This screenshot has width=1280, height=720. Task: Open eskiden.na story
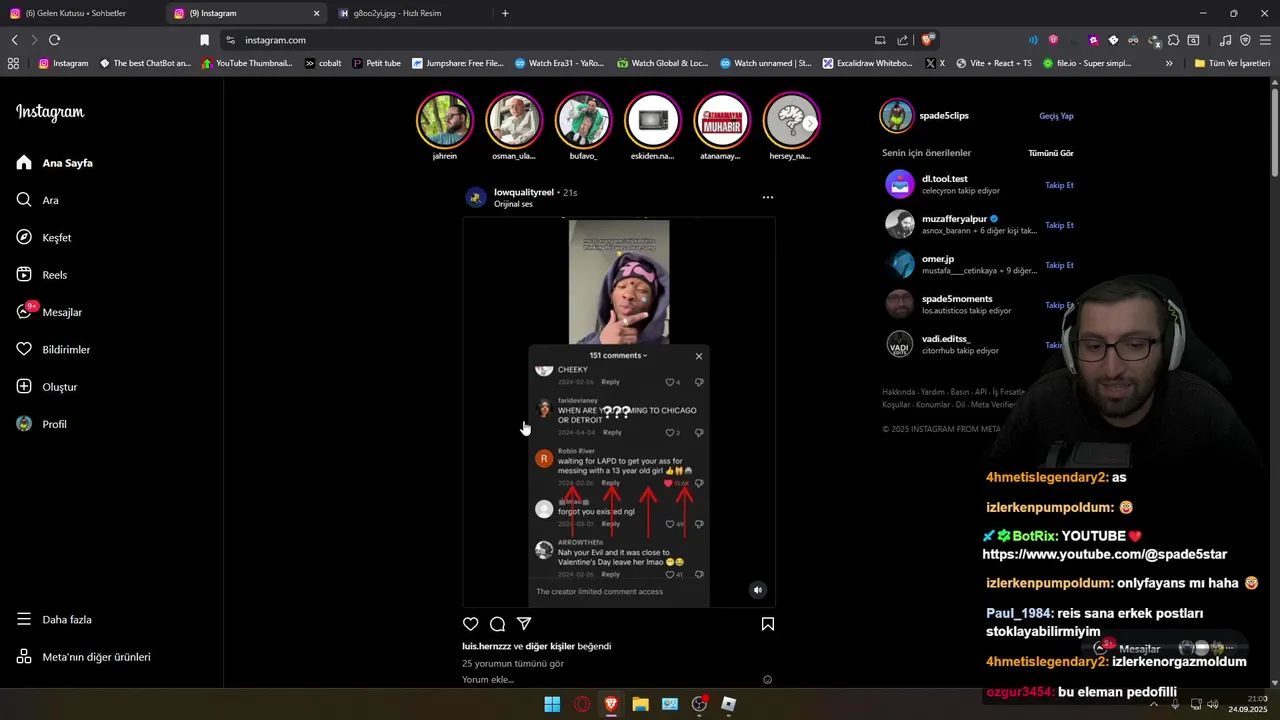pyautogui.click(x=652, y=120)
